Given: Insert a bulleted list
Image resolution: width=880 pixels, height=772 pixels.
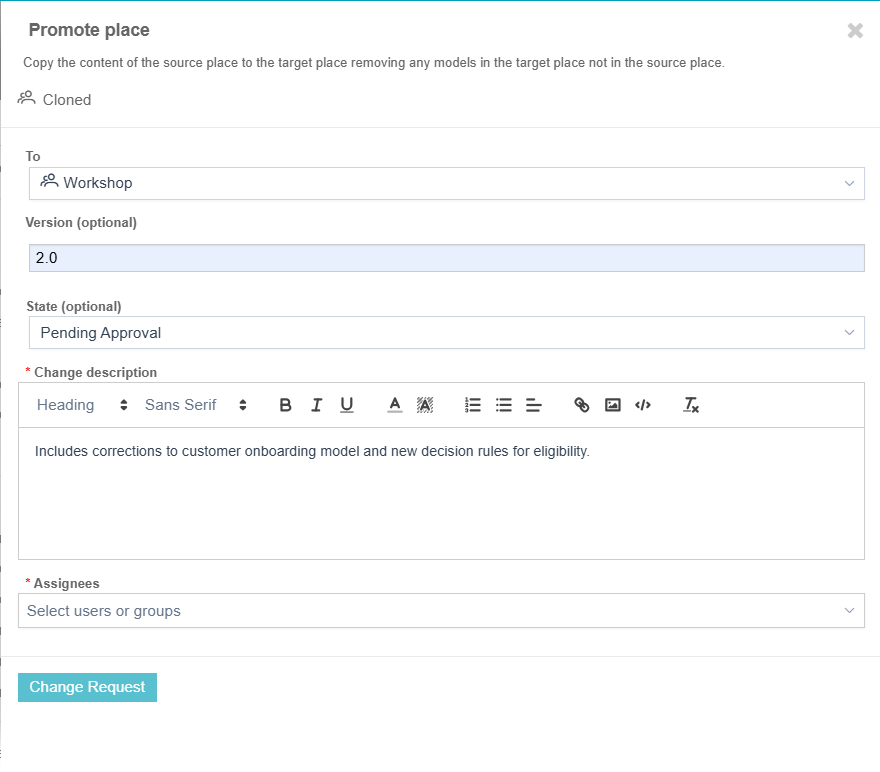Looking at the screenshot, I should (x=504, y=405).
